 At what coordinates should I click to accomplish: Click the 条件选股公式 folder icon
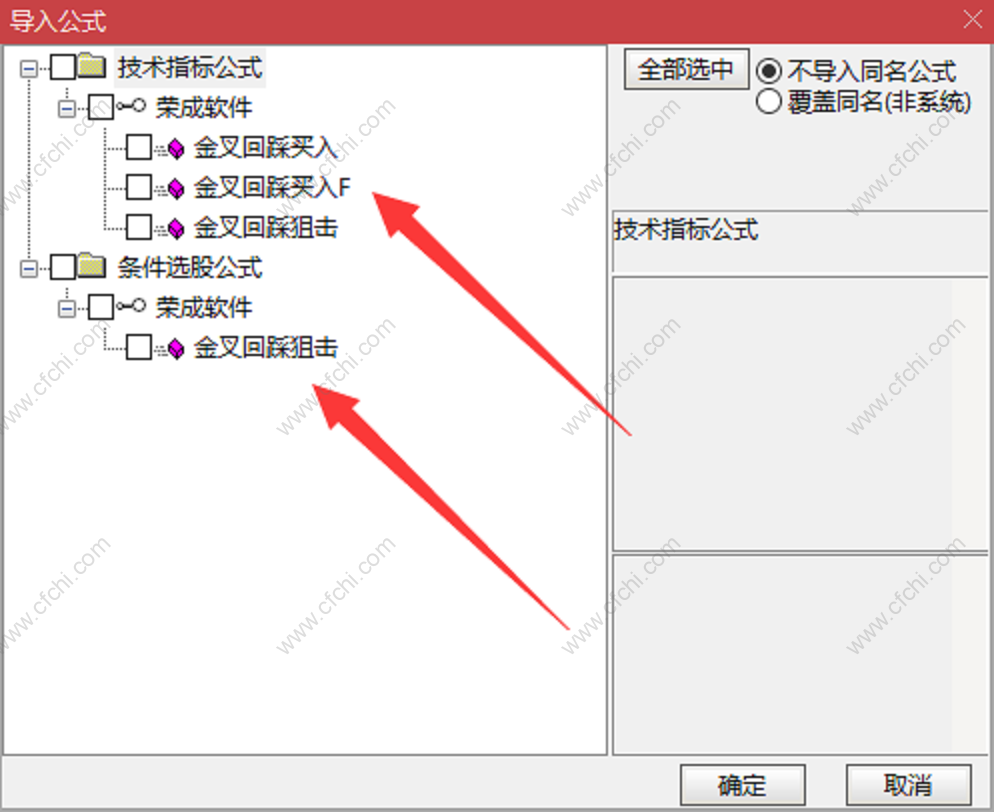(93, 266)
